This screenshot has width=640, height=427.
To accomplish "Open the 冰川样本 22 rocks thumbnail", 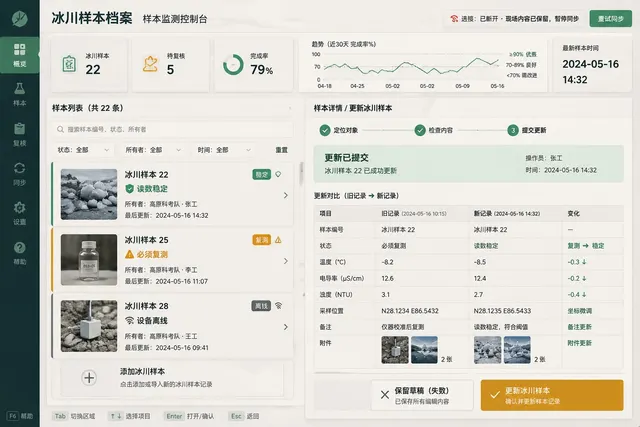I will (x=89, y=194).
